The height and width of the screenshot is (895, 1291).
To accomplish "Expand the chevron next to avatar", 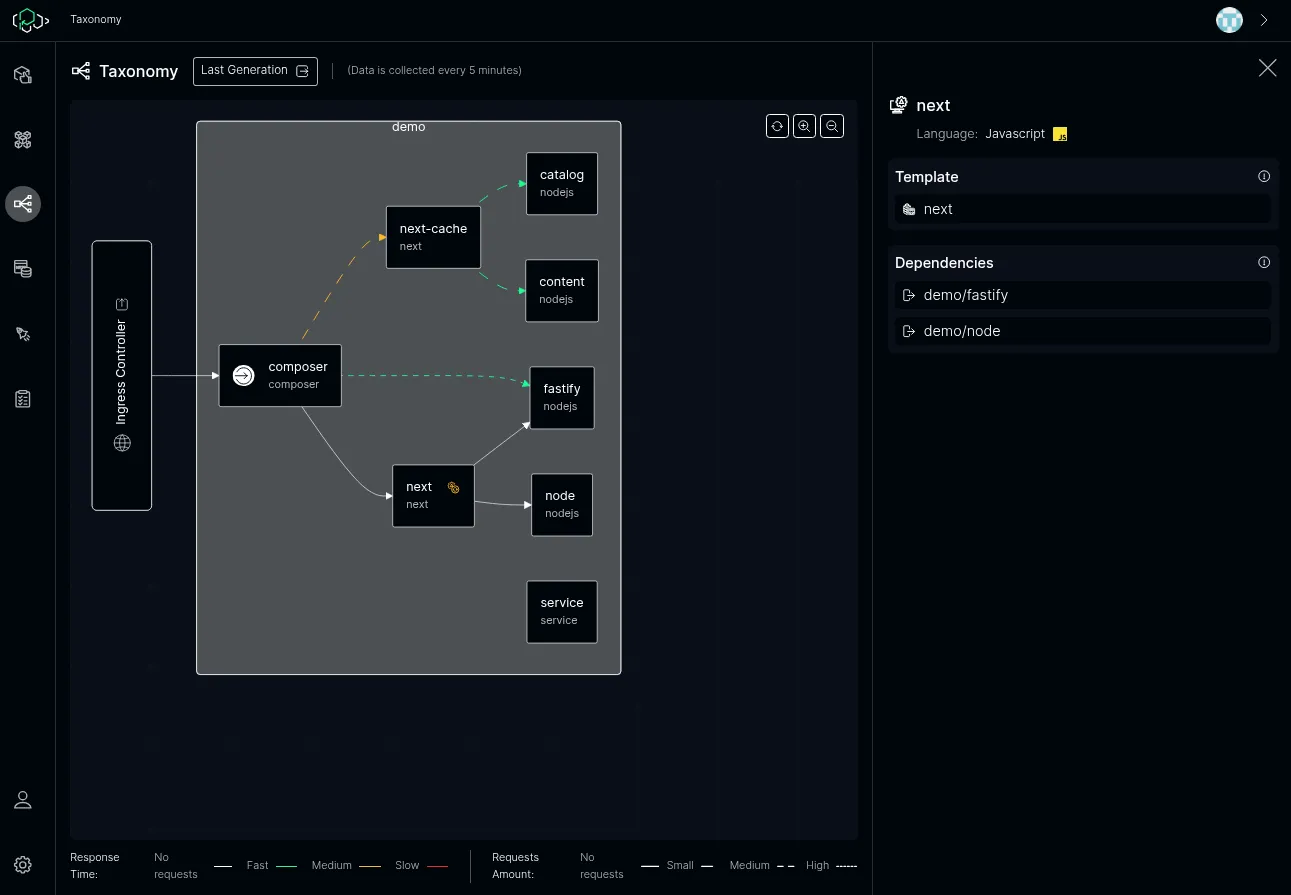I will [x=1264, y=20].
